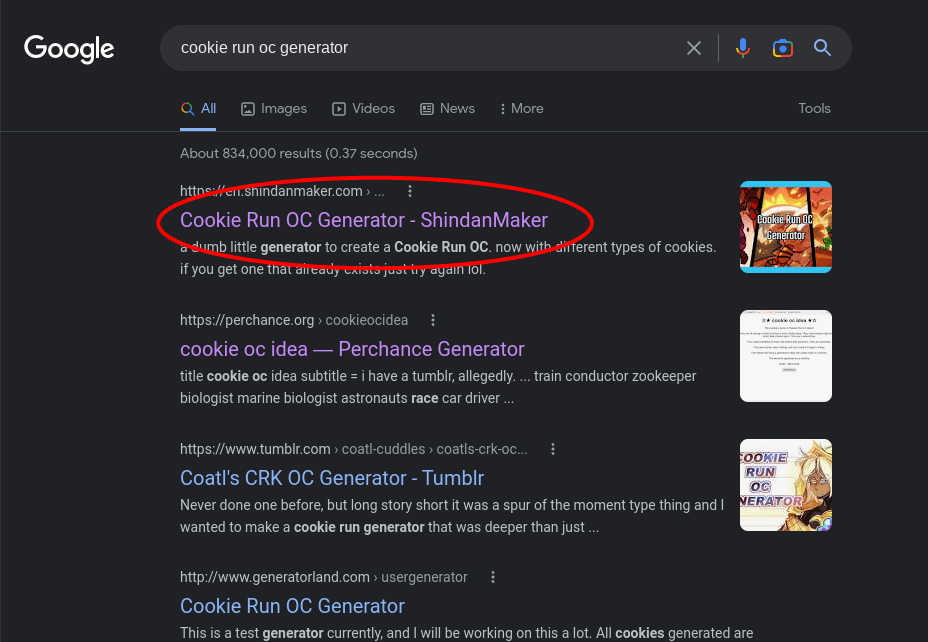Switch to the Videos tab
Image resolution: width=928 pixels, height=642 pixels.
point(363,108)
